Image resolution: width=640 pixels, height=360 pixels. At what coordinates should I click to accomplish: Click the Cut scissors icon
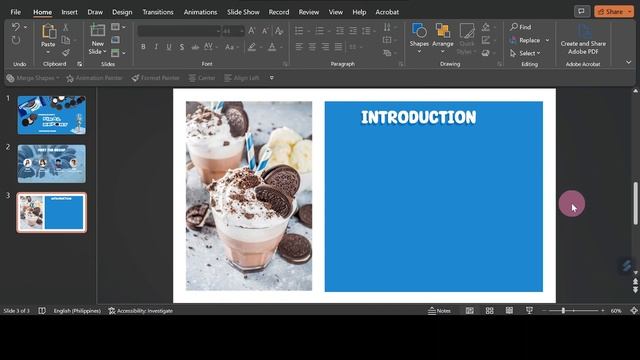(65, 28)
